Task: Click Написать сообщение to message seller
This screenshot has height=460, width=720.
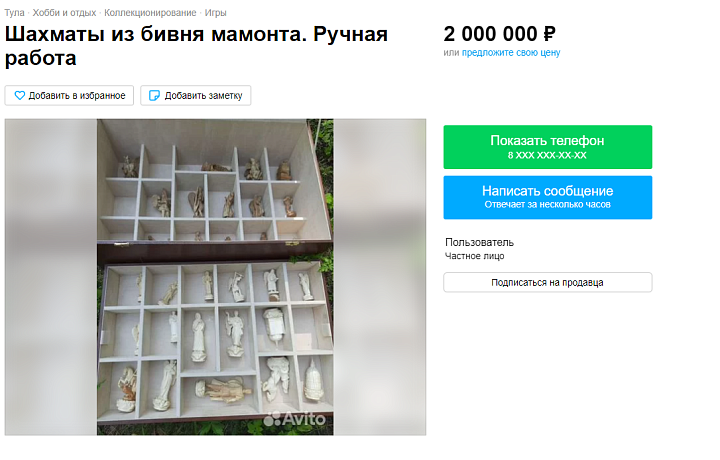Action: coord(547,197)
